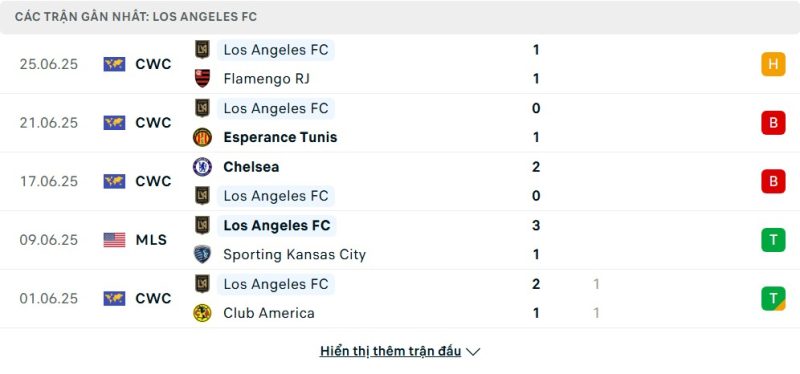The height and width of the screenshot is (374, 800).
Task: Open the Chelsea team name link
Action: tap(251, 167)
